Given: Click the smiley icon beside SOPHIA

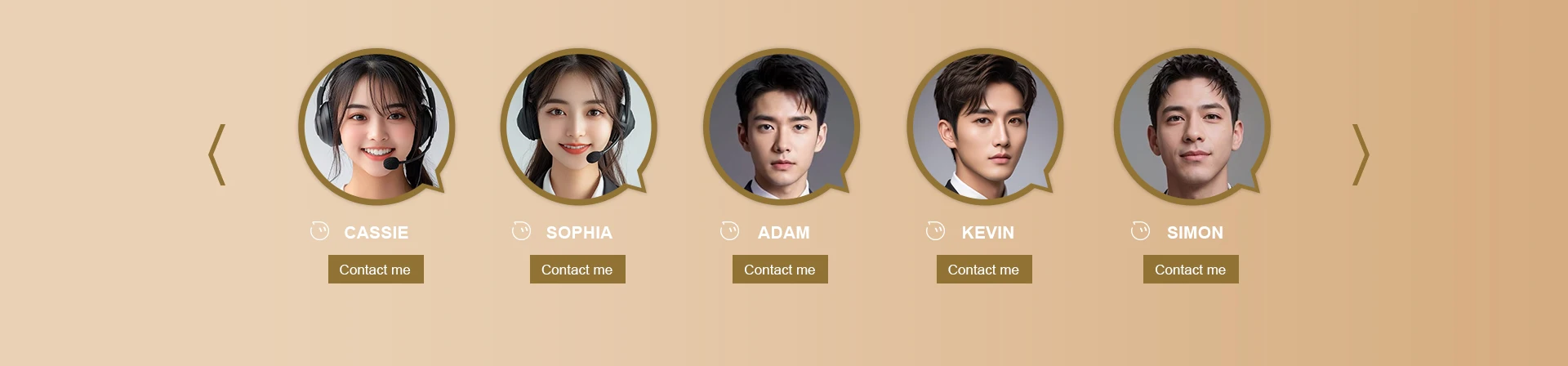Looking at the screenshot, I should click(521, 231).
